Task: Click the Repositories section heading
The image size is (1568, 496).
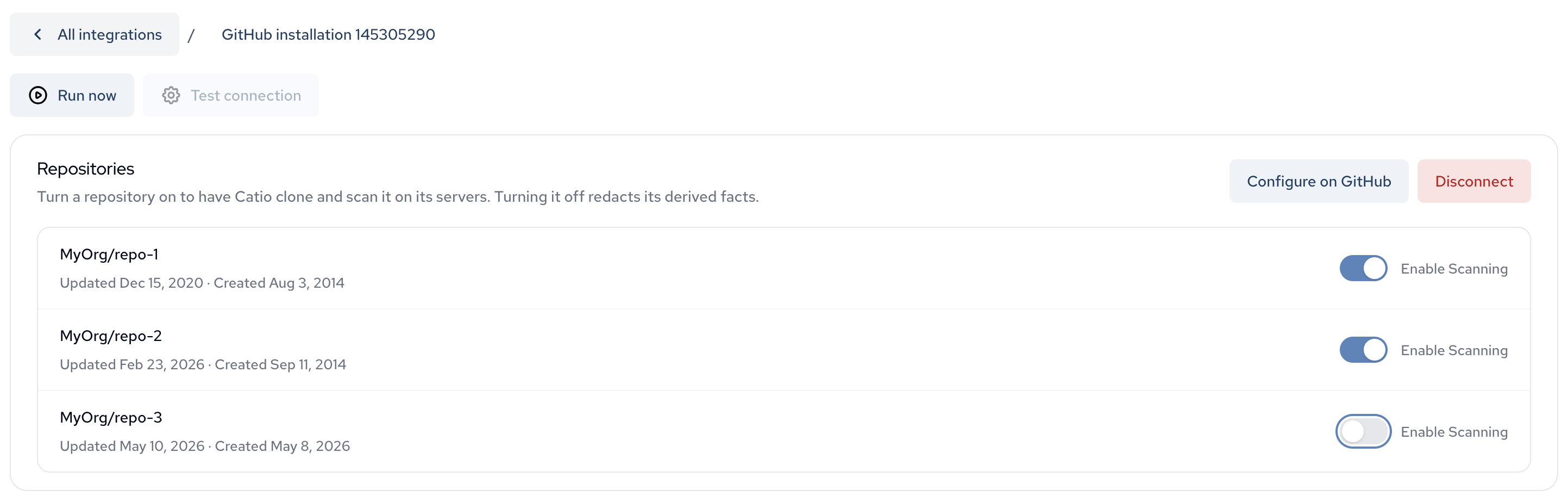Action: (x=86, y=169)
